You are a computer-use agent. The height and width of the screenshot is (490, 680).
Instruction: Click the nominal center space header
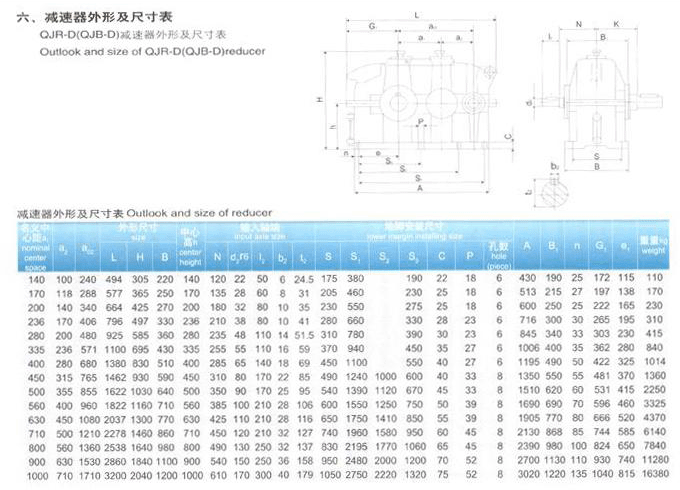point(36,248)
